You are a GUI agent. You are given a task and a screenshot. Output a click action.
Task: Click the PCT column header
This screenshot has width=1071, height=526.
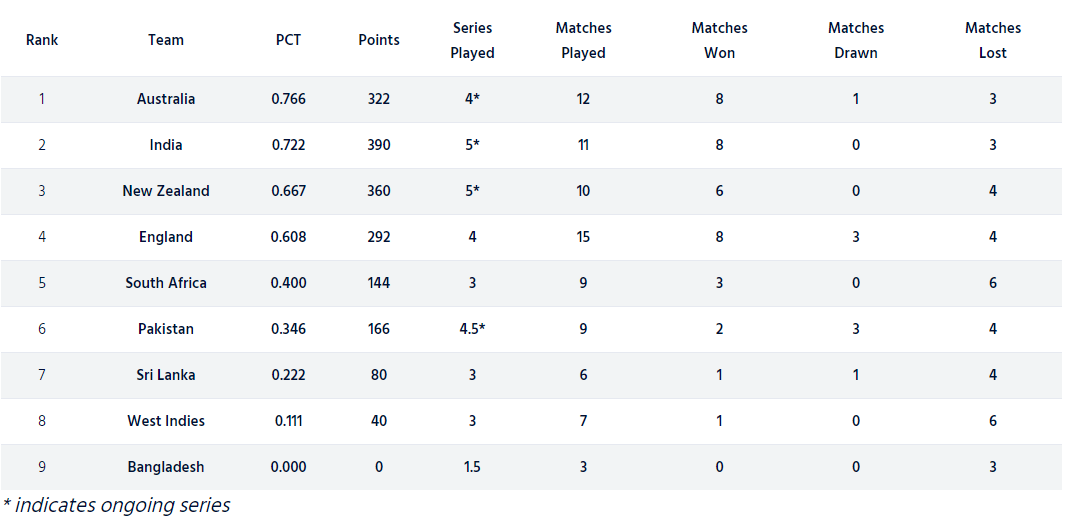288,40
